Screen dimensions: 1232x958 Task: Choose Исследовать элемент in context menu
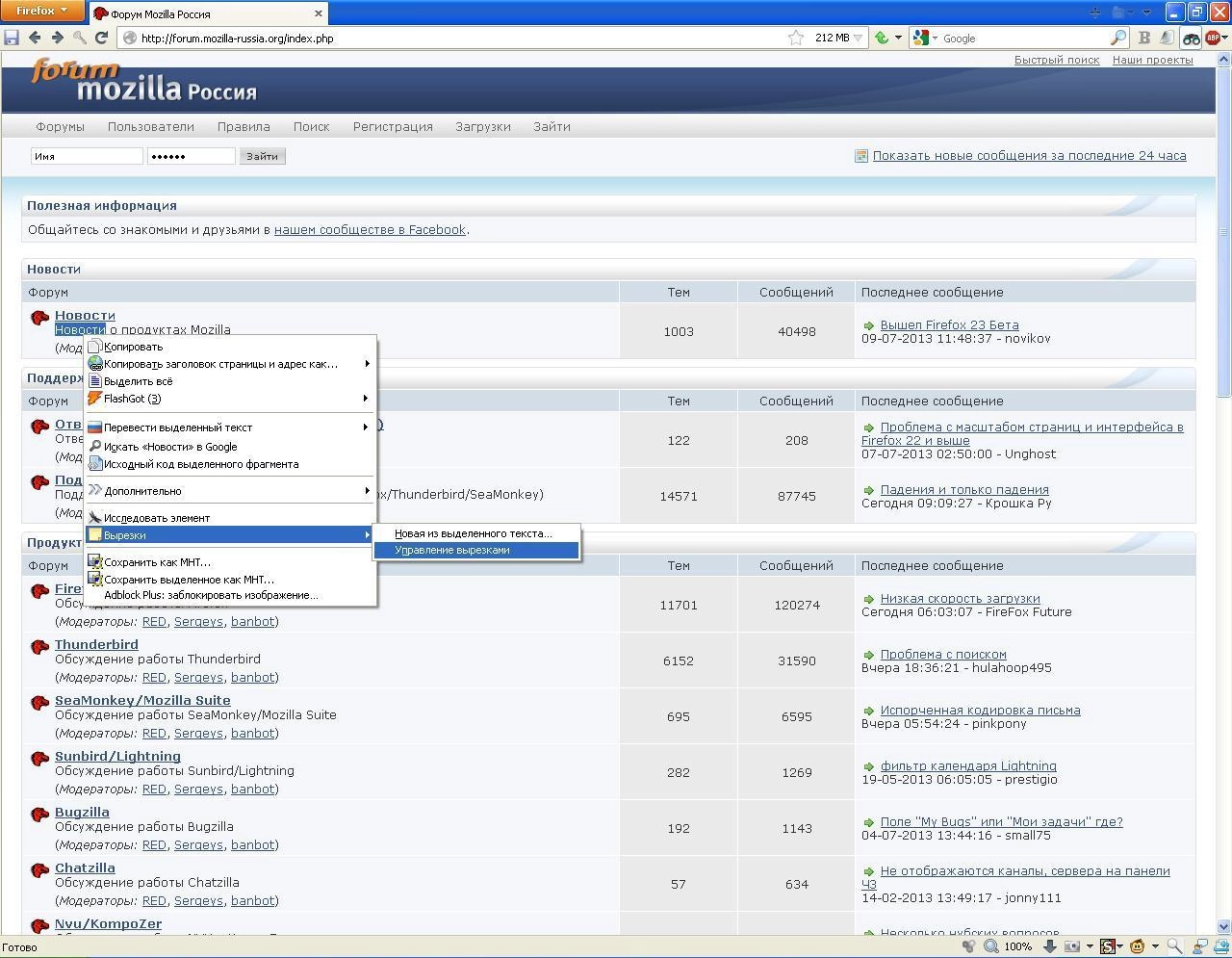pos(230,518)
